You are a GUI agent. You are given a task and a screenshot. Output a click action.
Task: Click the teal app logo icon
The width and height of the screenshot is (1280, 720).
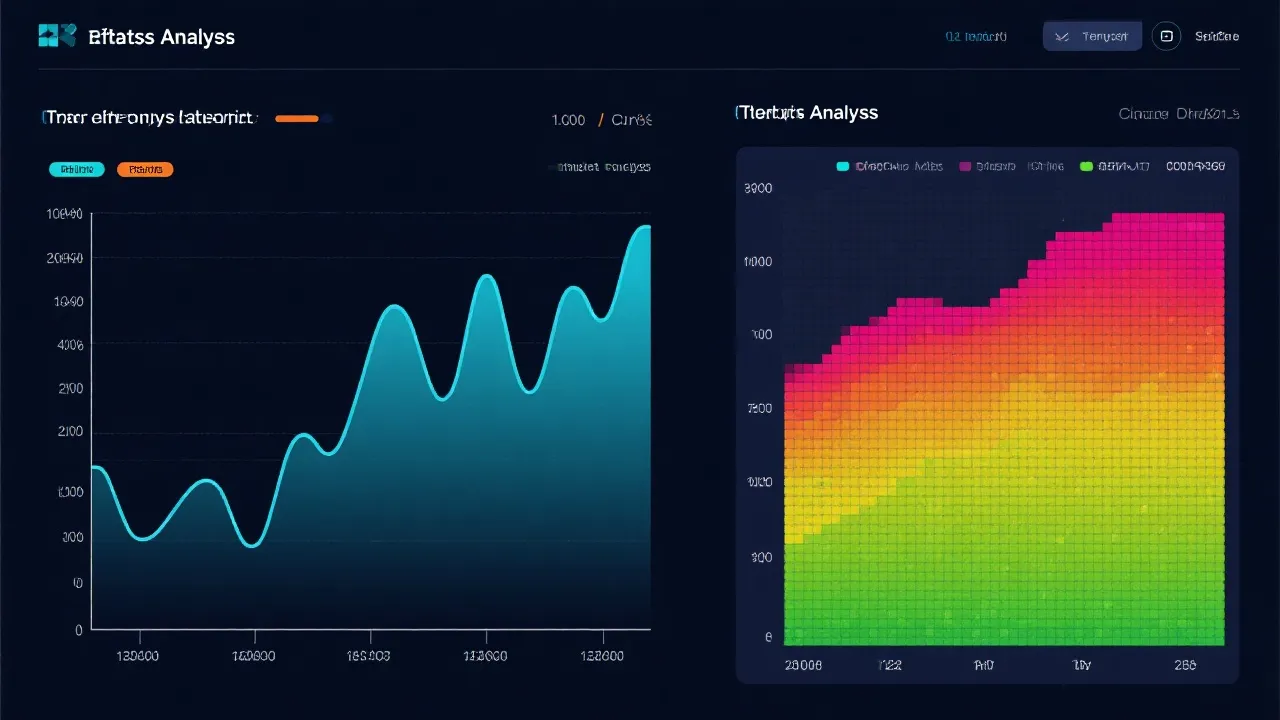57,36
